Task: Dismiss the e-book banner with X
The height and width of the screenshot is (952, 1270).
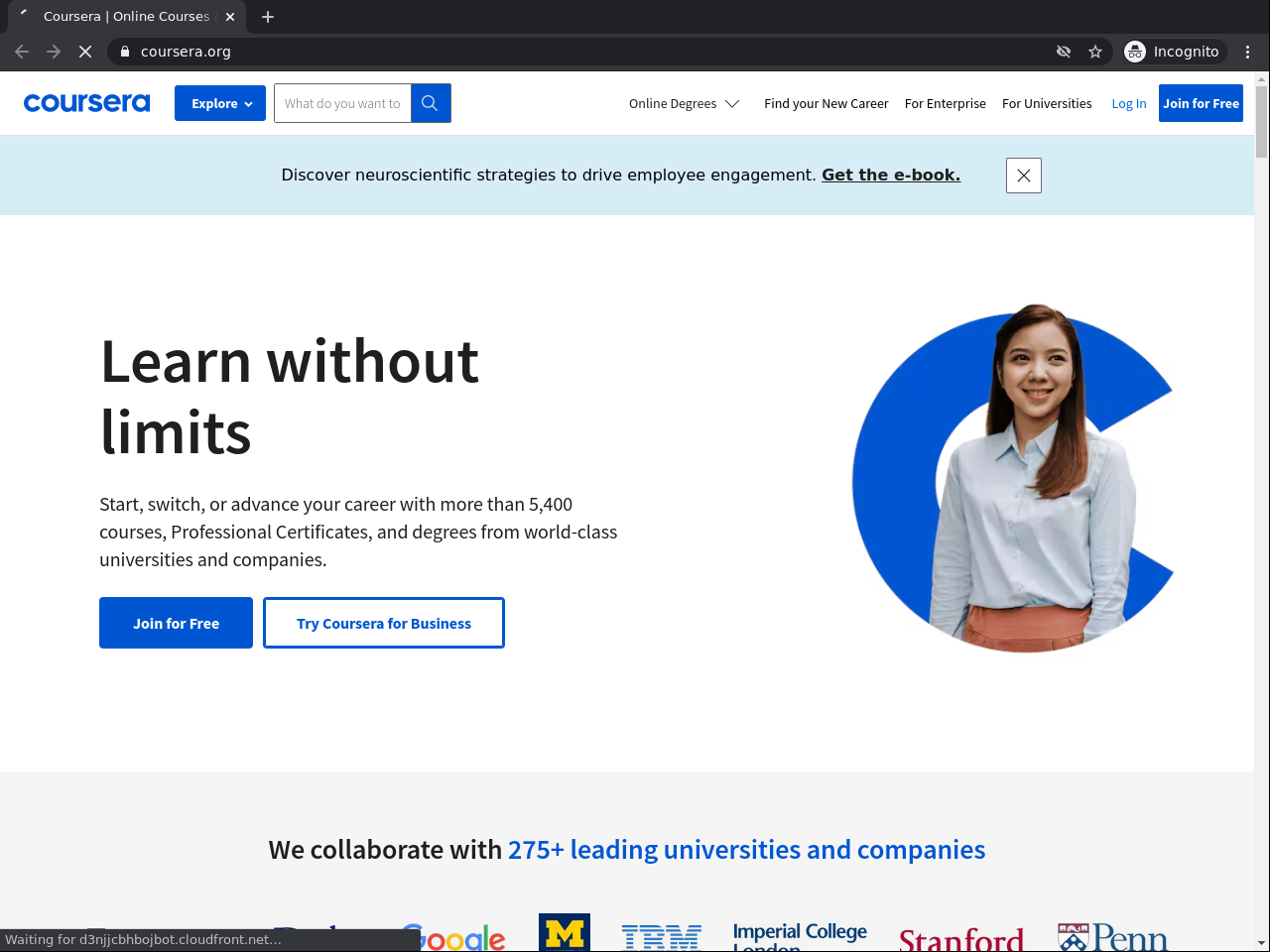Action: pyautogui.click(x=1024, y=176)
